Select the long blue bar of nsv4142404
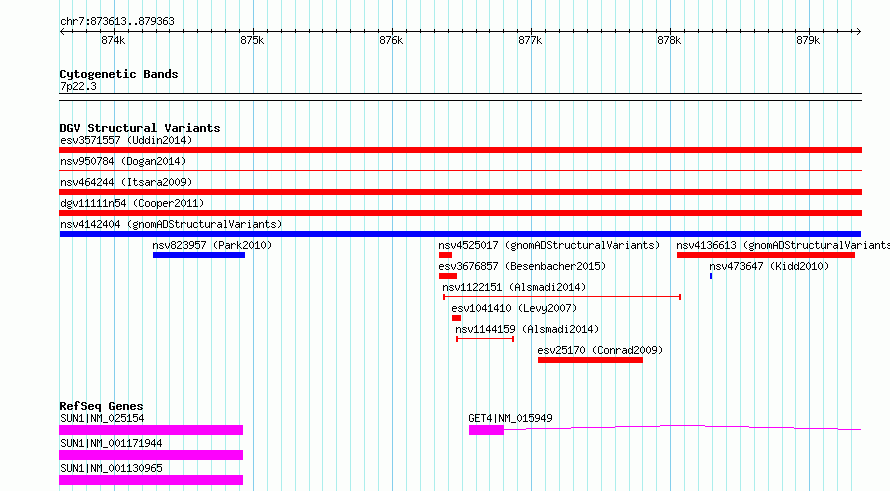 point(460,234)
